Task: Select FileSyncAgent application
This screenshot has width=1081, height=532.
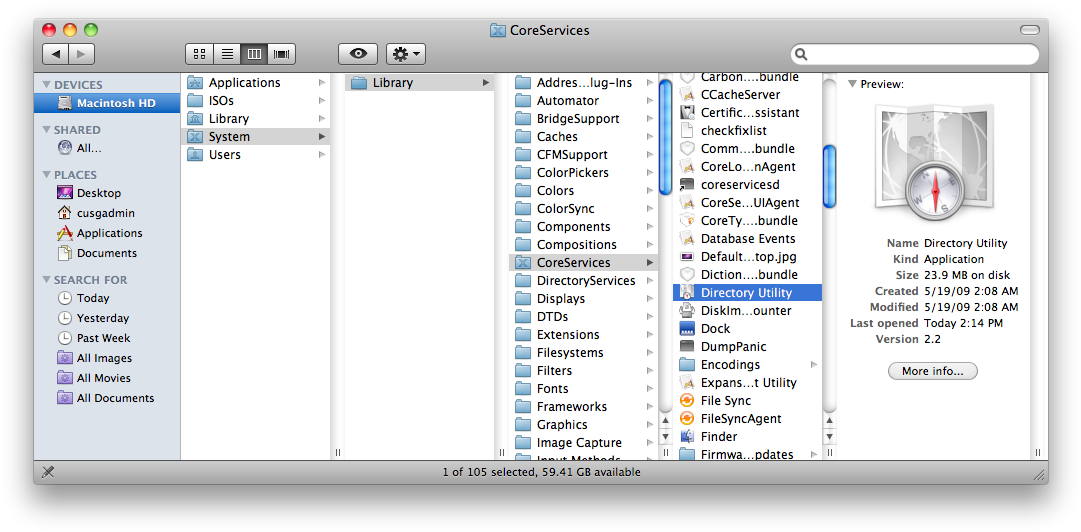Action: click(747, 418)
